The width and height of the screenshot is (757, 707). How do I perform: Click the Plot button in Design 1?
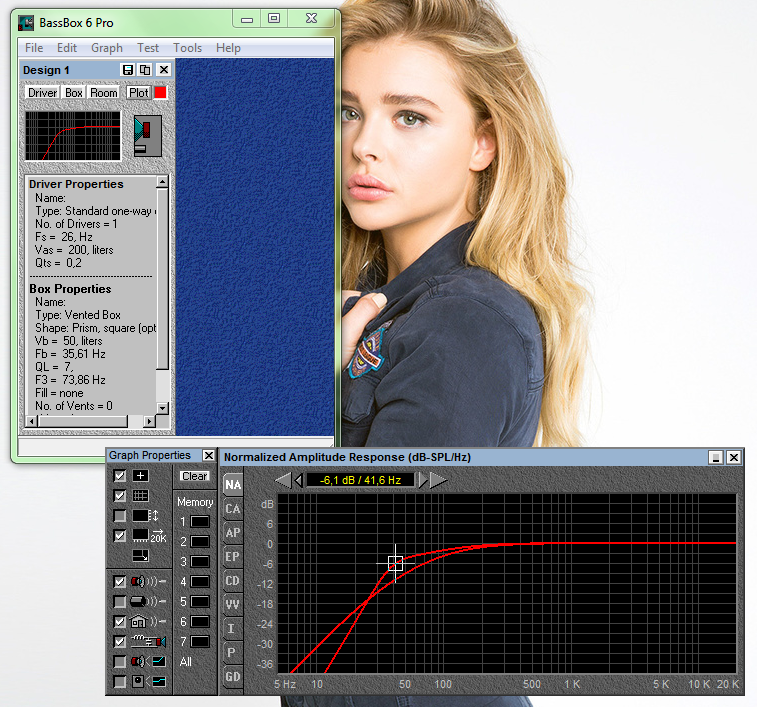(139, 93)
